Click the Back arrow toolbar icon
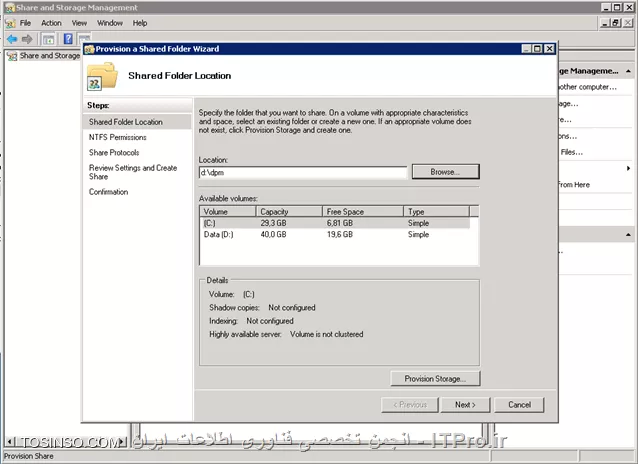 pyautogui.click(x=12, y=39)
